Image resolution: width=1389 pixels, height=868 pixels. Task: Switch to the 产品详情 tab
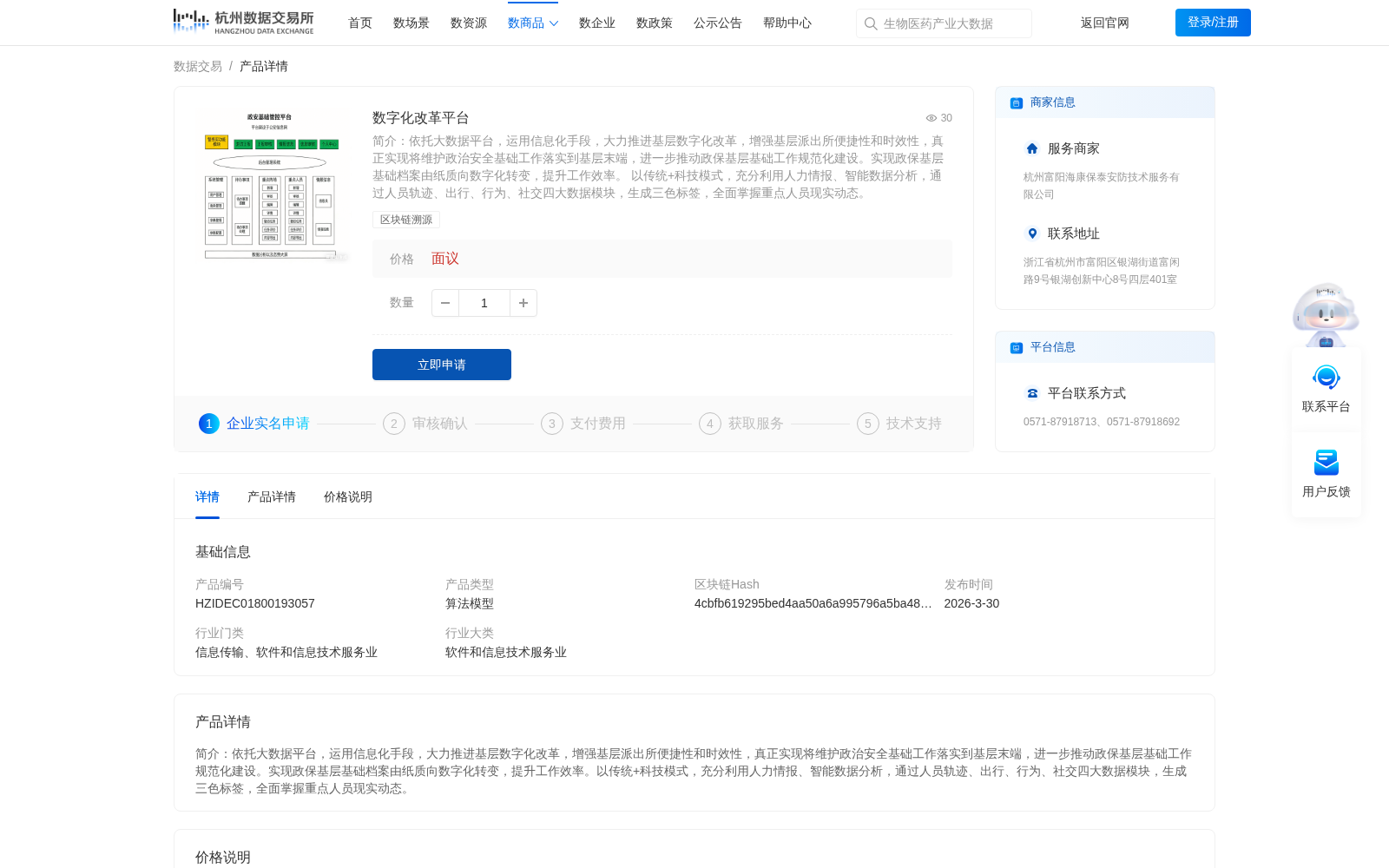click(272, 496)
